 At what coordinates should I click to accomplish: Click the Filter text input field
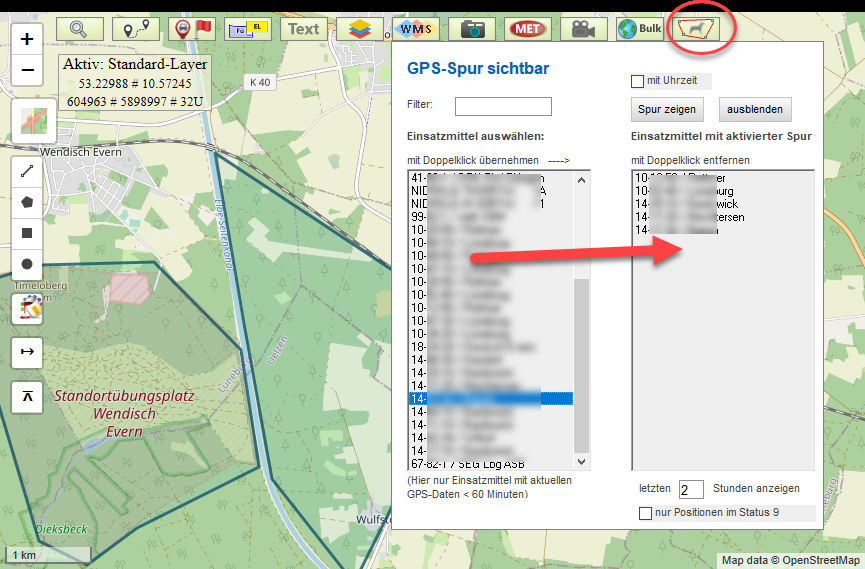click(x=503, y=106)
